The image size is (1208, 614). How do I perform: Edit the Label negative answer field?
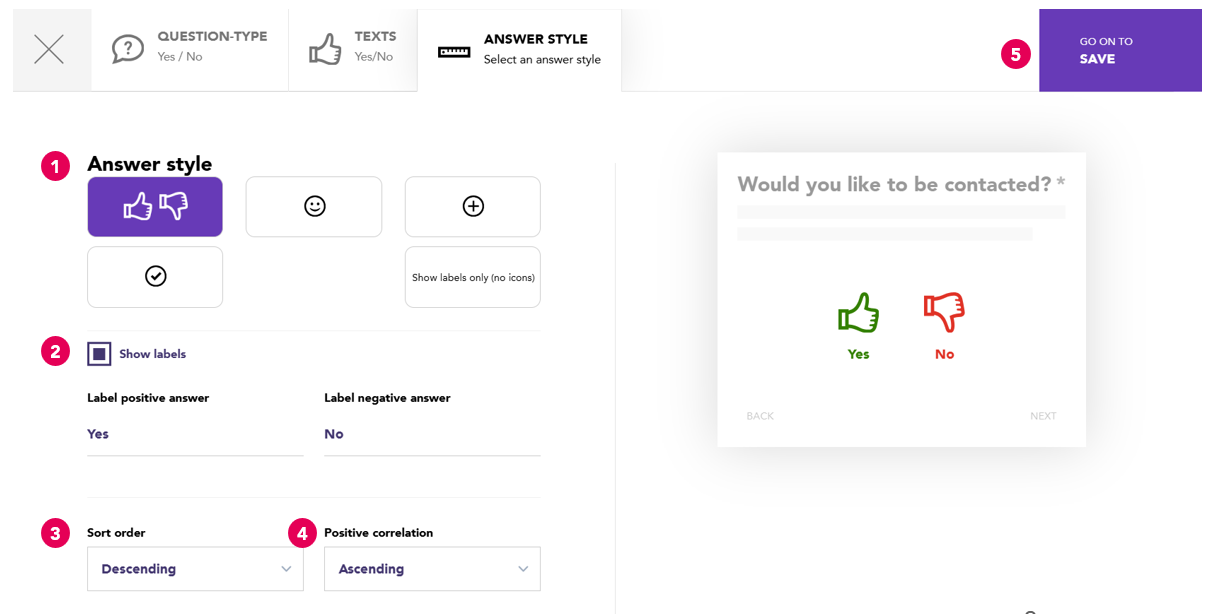point(432,434)
